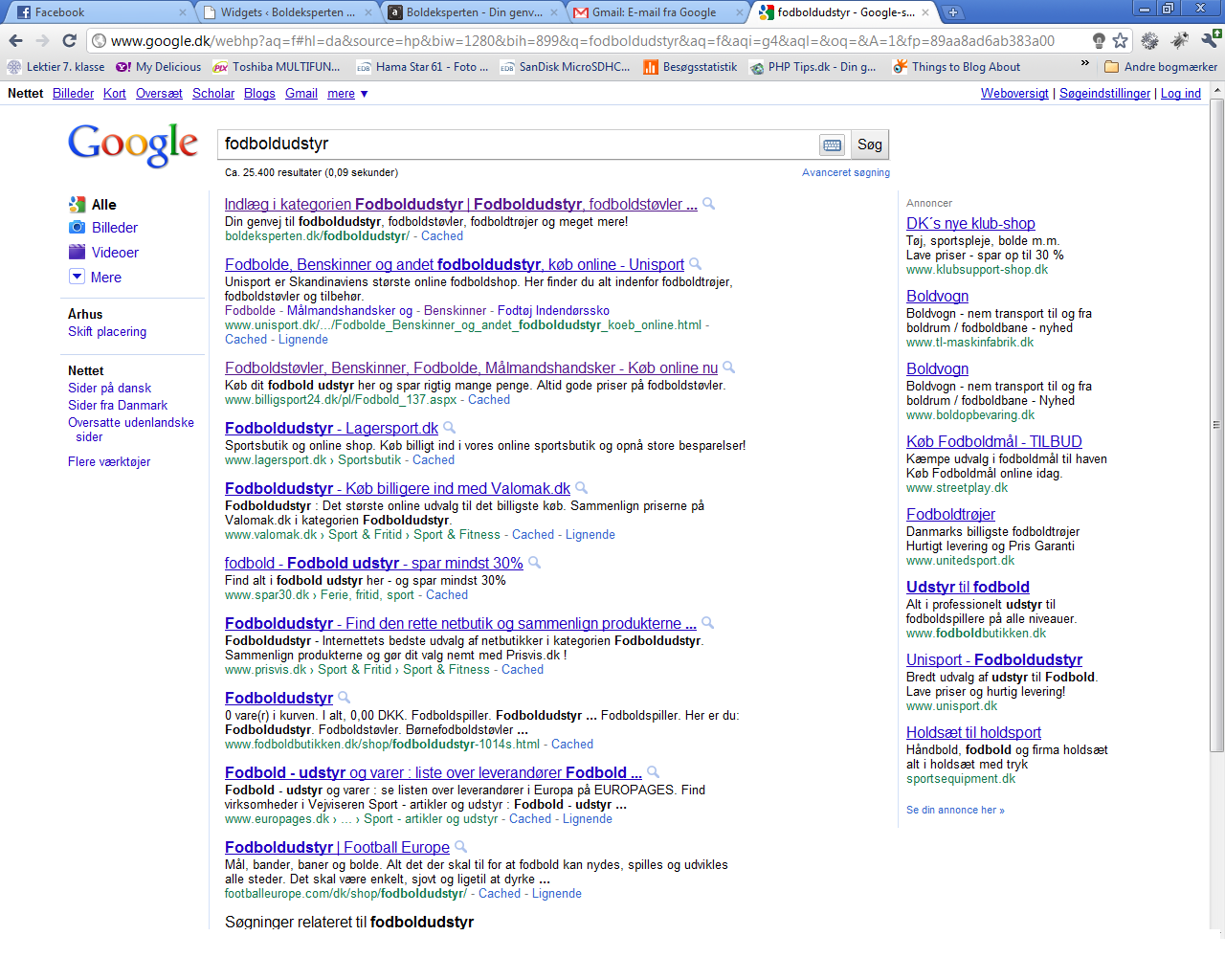The height and width of the screenshot is (980, 1225).
Task: Open the PHP Tips.dk bookmark
Action: pyautogui.click(x=813, y=67)
